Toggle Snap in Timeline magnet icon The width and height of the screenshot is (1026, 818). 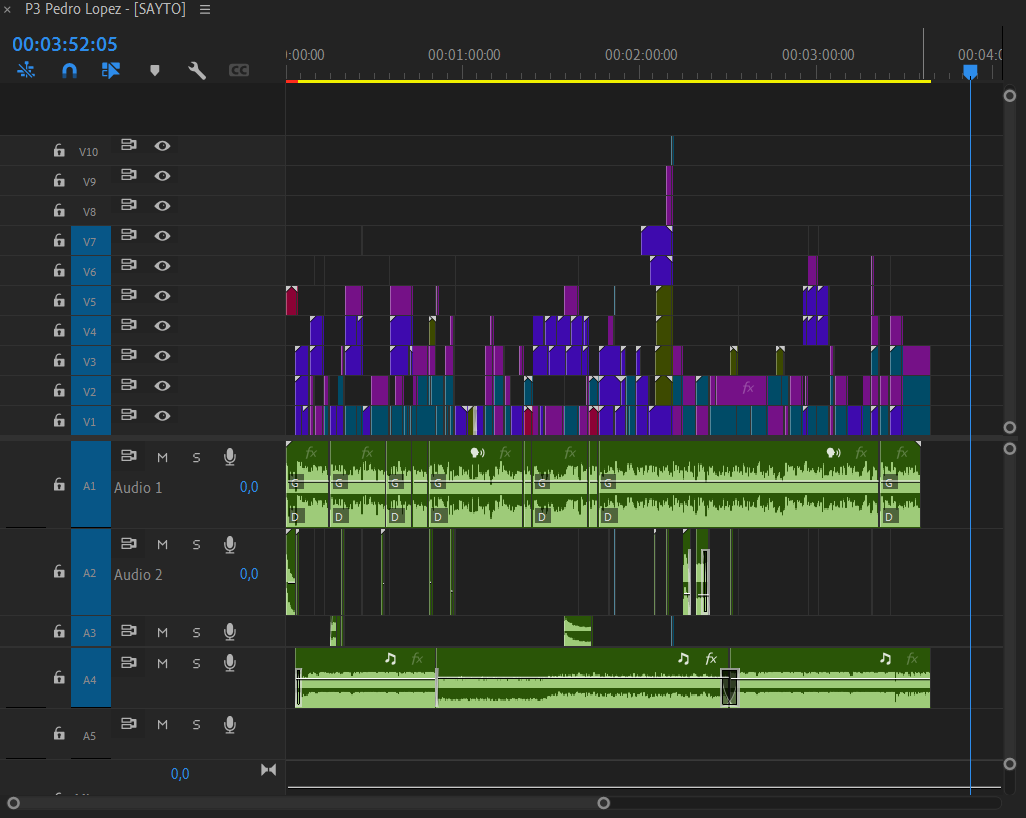pos(69,70)
